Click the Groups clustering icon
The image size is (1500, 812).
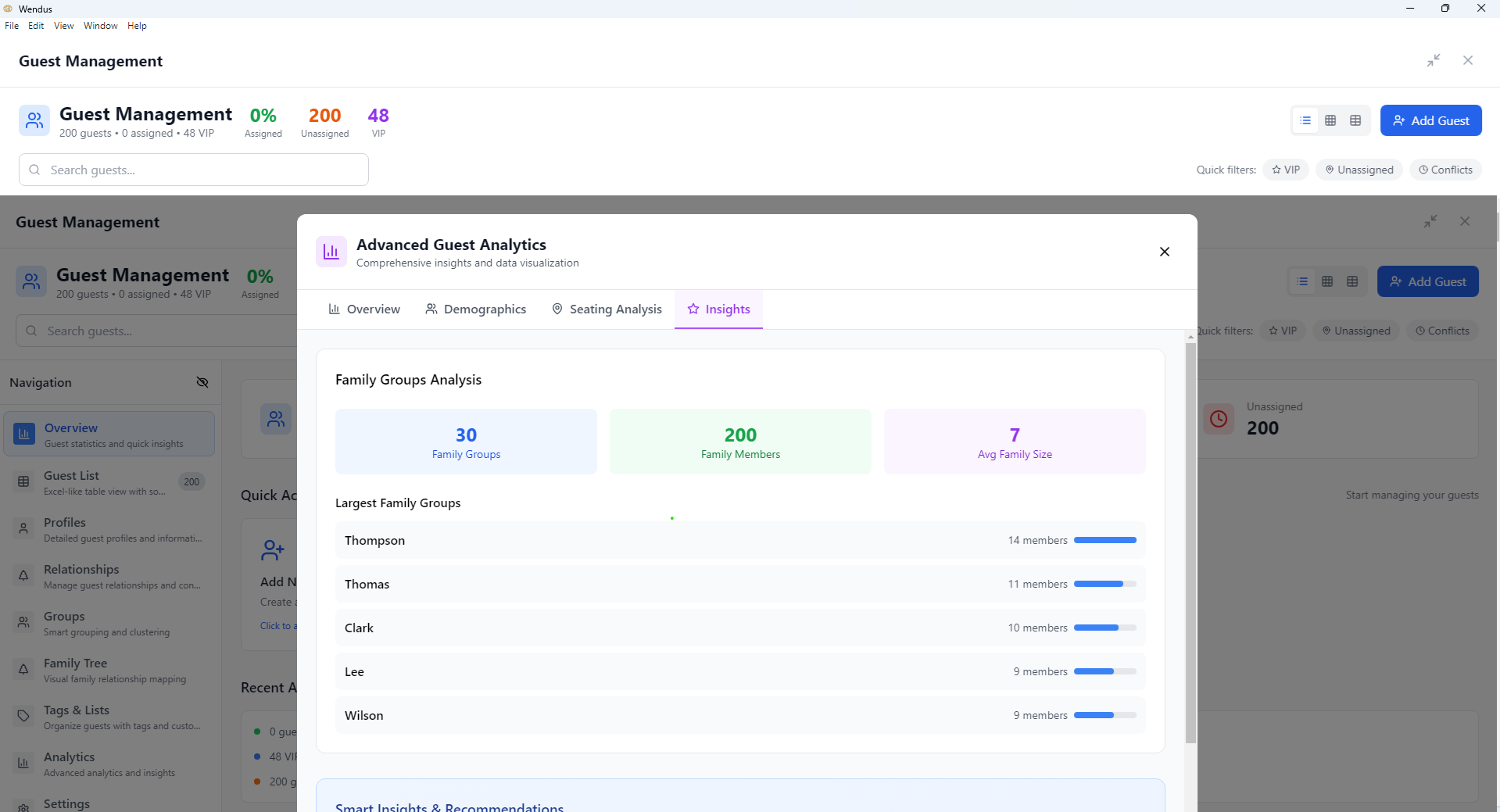23,622
